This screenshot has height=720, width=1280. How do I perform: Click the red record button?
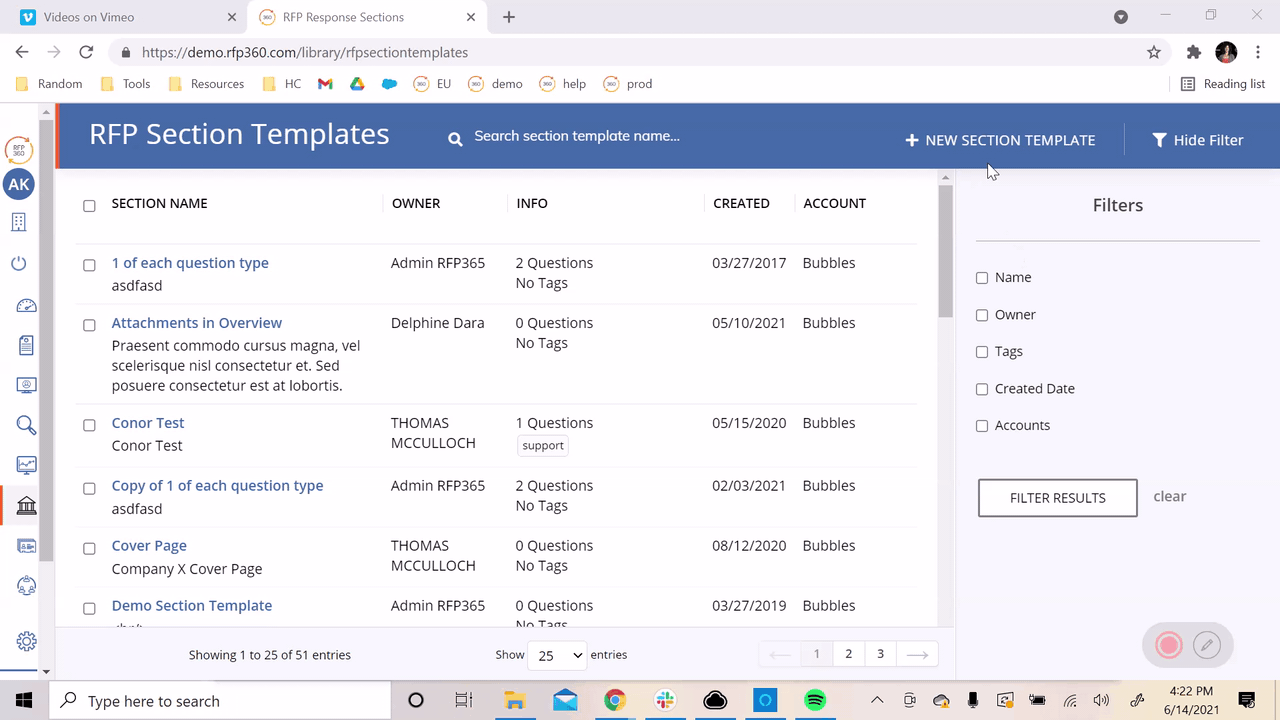pos(1168,645)
